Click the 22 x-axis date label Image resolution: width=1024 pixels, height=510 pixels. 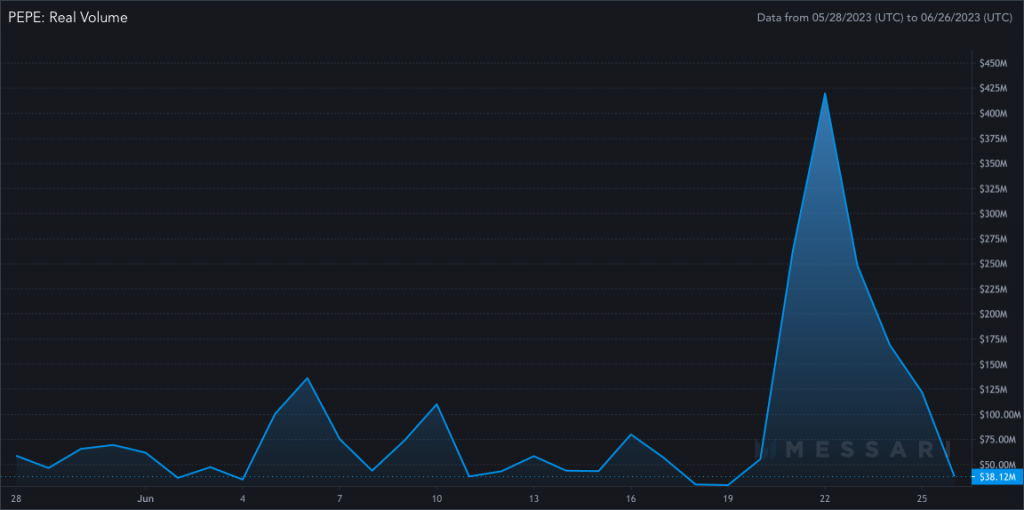point(824,499)
